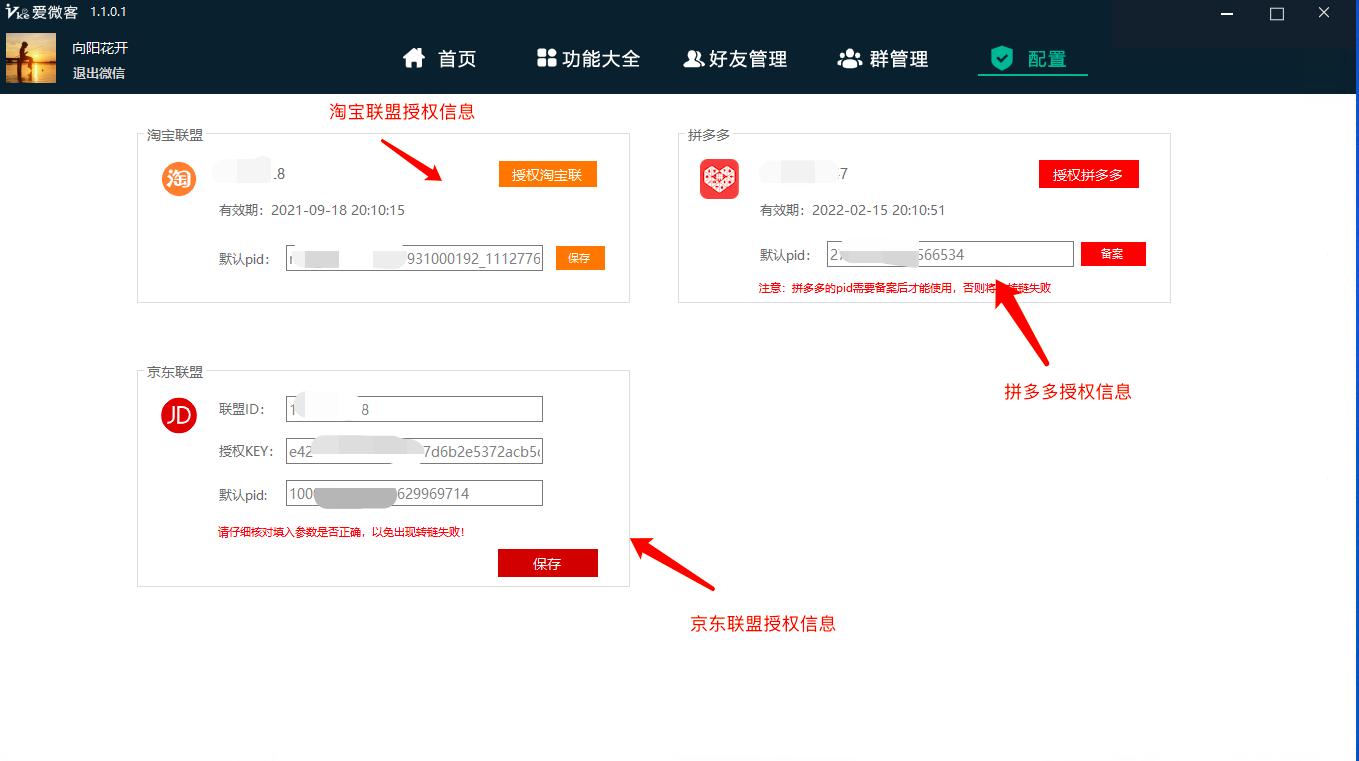Maximize the 爱微客 window
This screenshot has width=1359, height=761.
click(1276, 14)
